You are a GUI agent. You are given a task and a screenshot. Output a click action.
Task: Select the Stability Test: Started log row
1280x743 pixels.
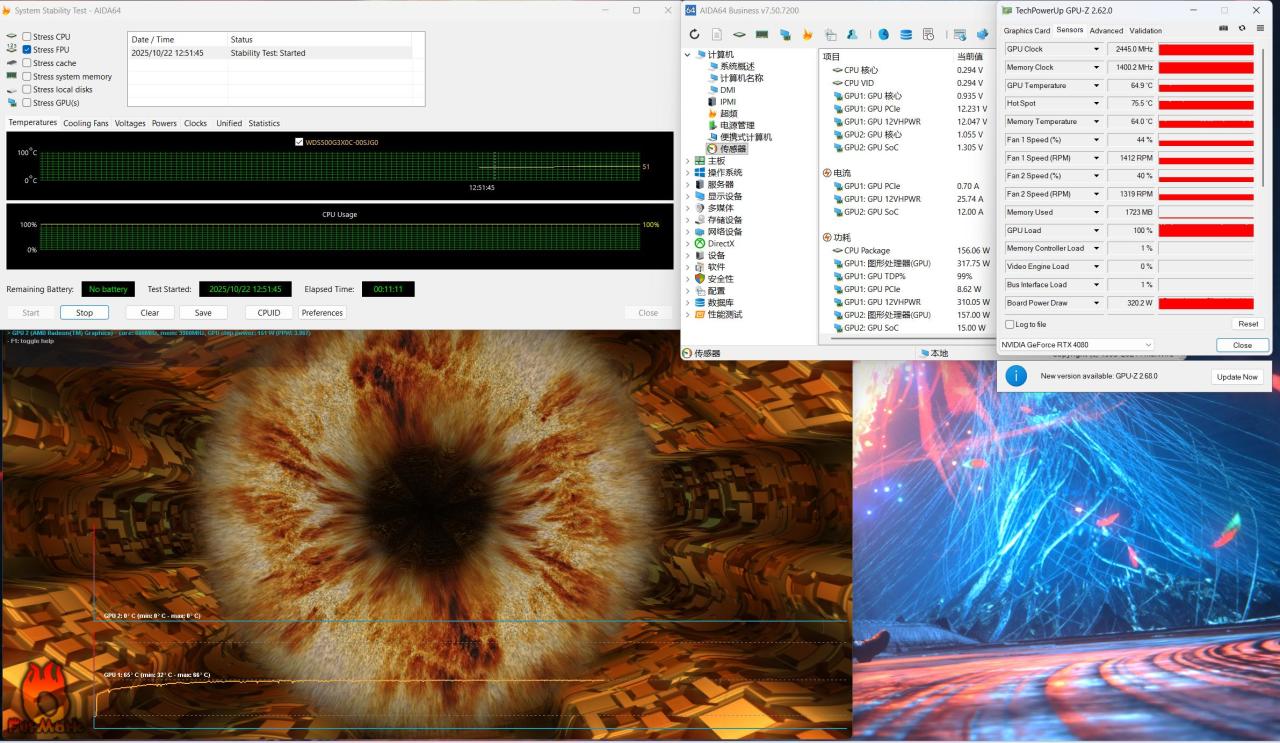coord(269,53)
